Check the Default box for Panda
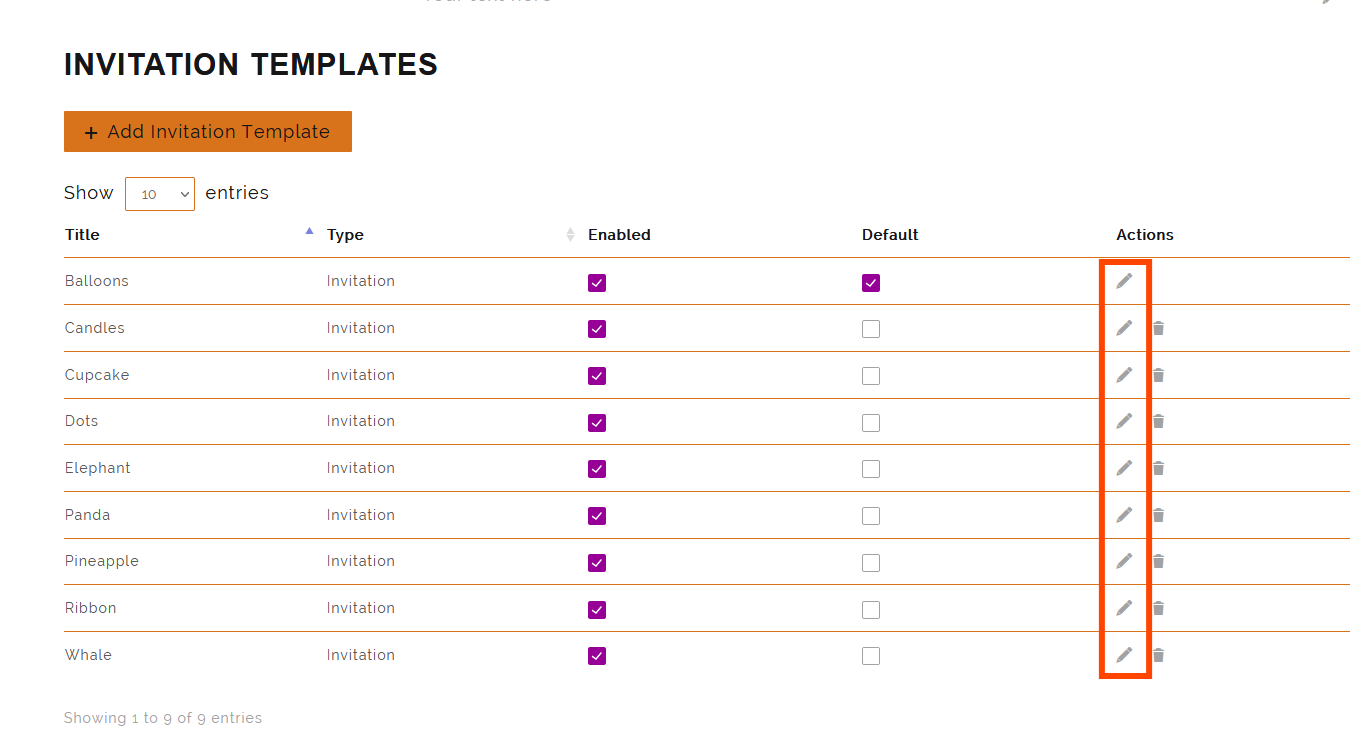The image size is (1370, 747). [871, 516]
